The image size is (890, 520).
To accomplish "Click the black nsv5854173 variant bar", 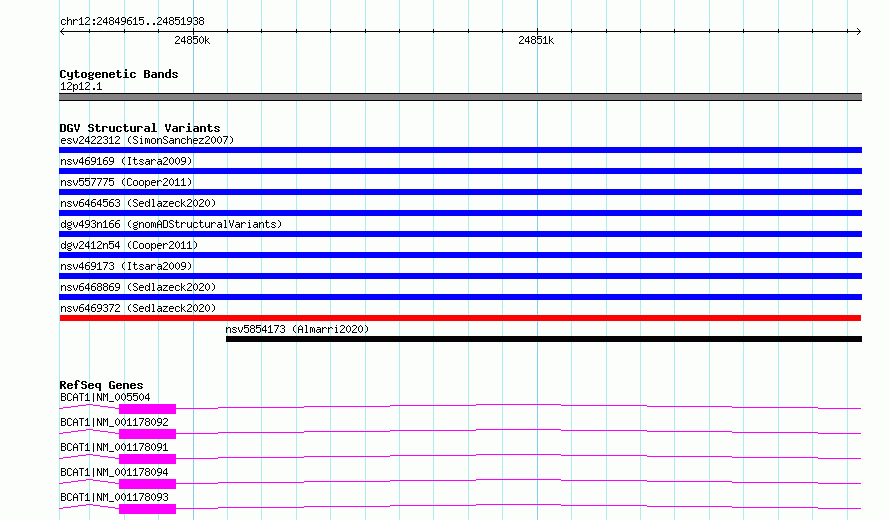I will (x=544, y=339).
